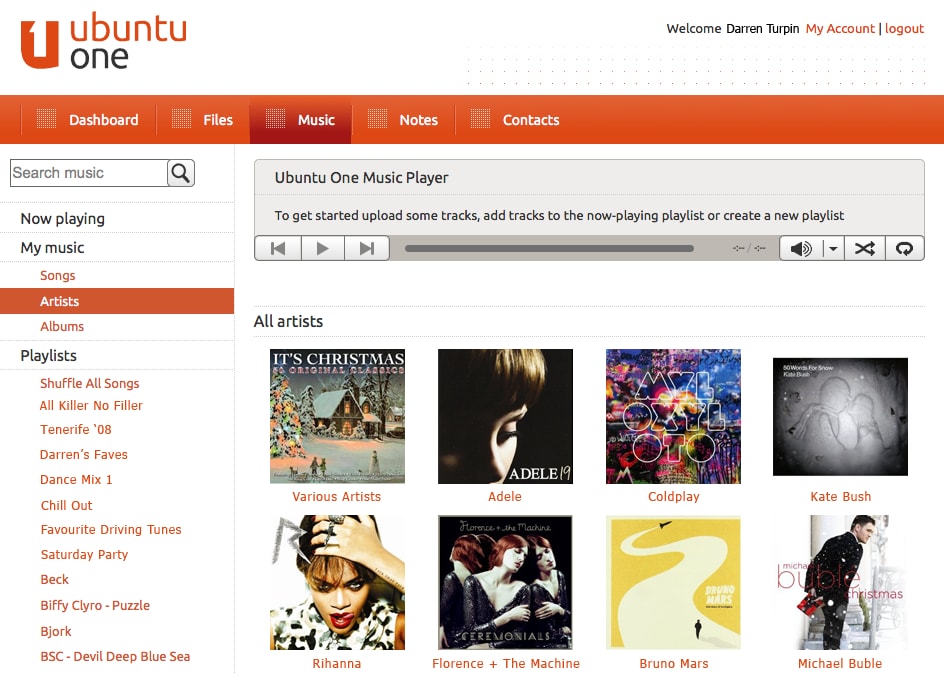Image resolution: width=944 pixels, height=674 pixels.
Task: Toggle repeat mode in the player
Action: [904, 248]
